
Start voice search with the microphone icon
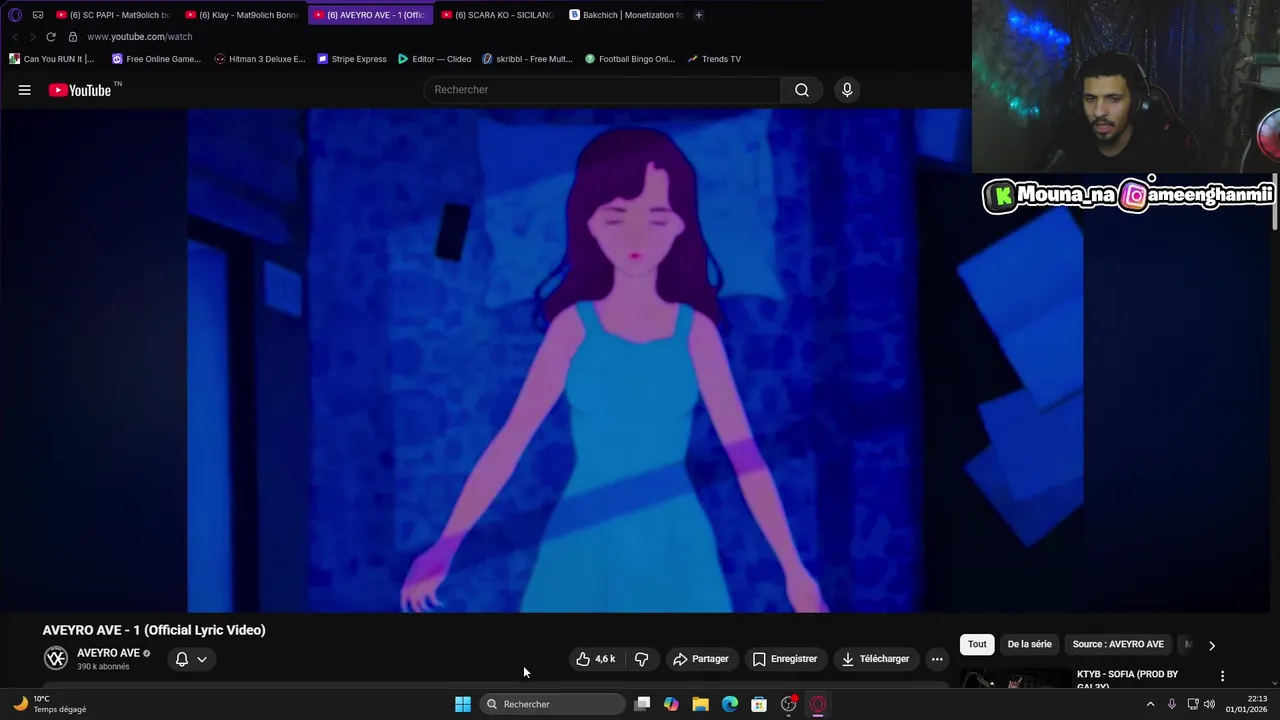[847, 90]
